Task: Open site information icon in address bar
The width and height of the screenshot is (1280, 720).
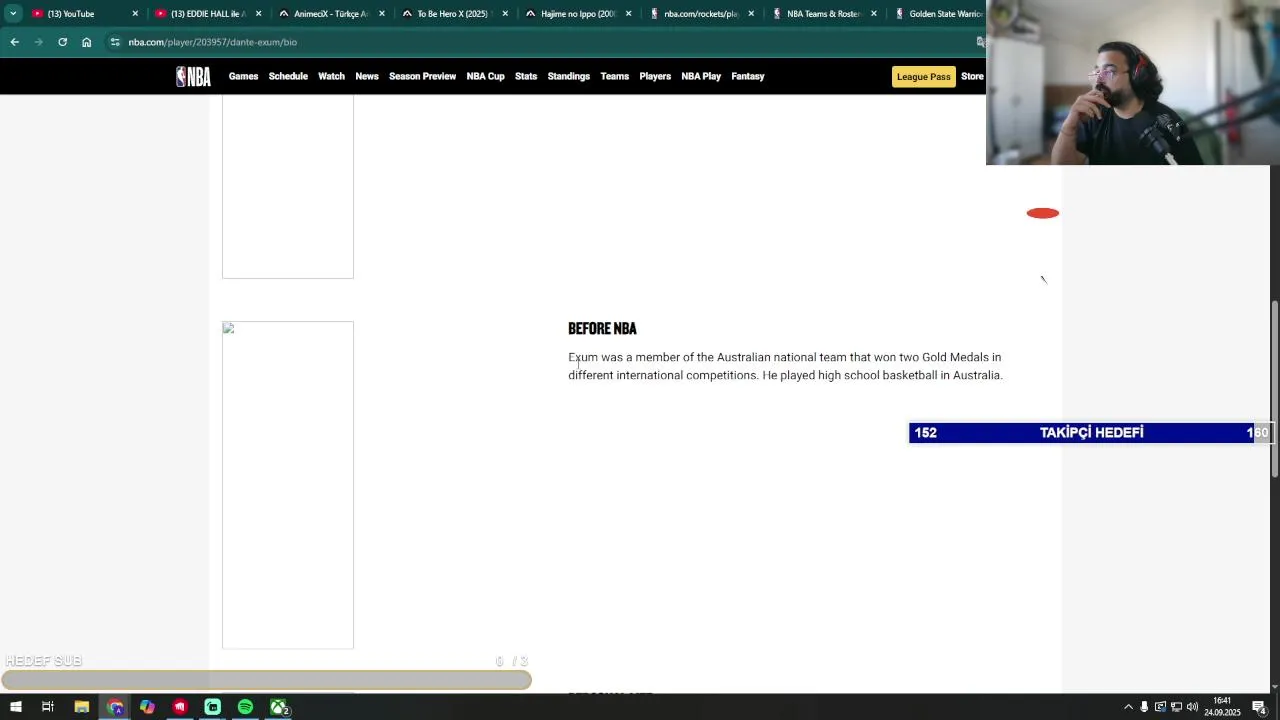Action: (115, 42)
